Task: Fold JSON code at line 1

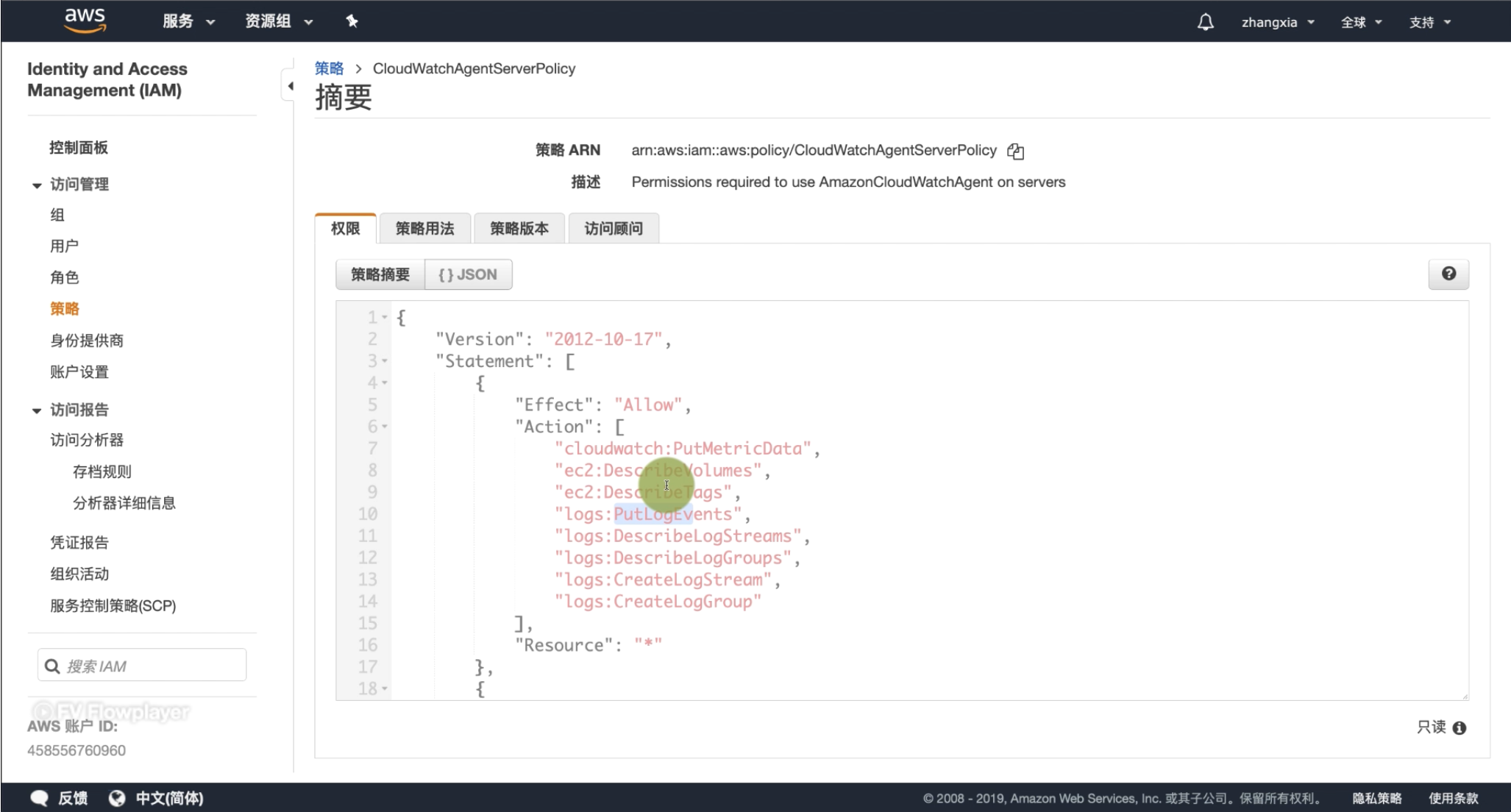Action: click(384, 318)
